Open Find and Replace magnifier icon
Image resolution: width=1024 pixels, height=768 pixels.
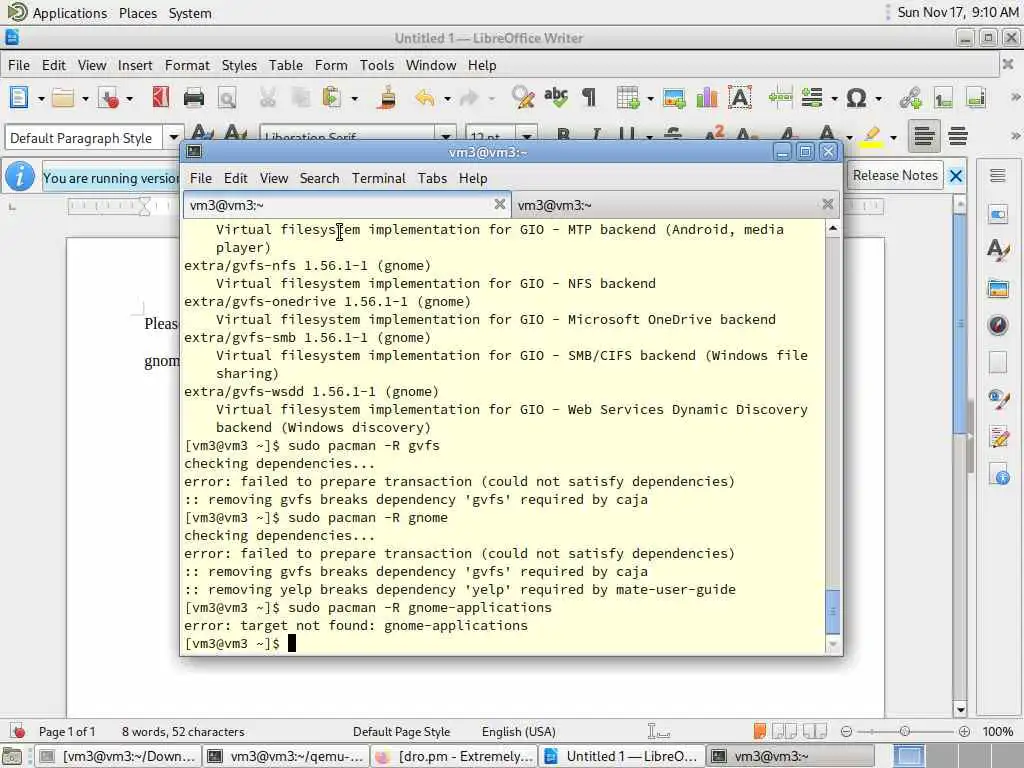[x=522, y=98]
